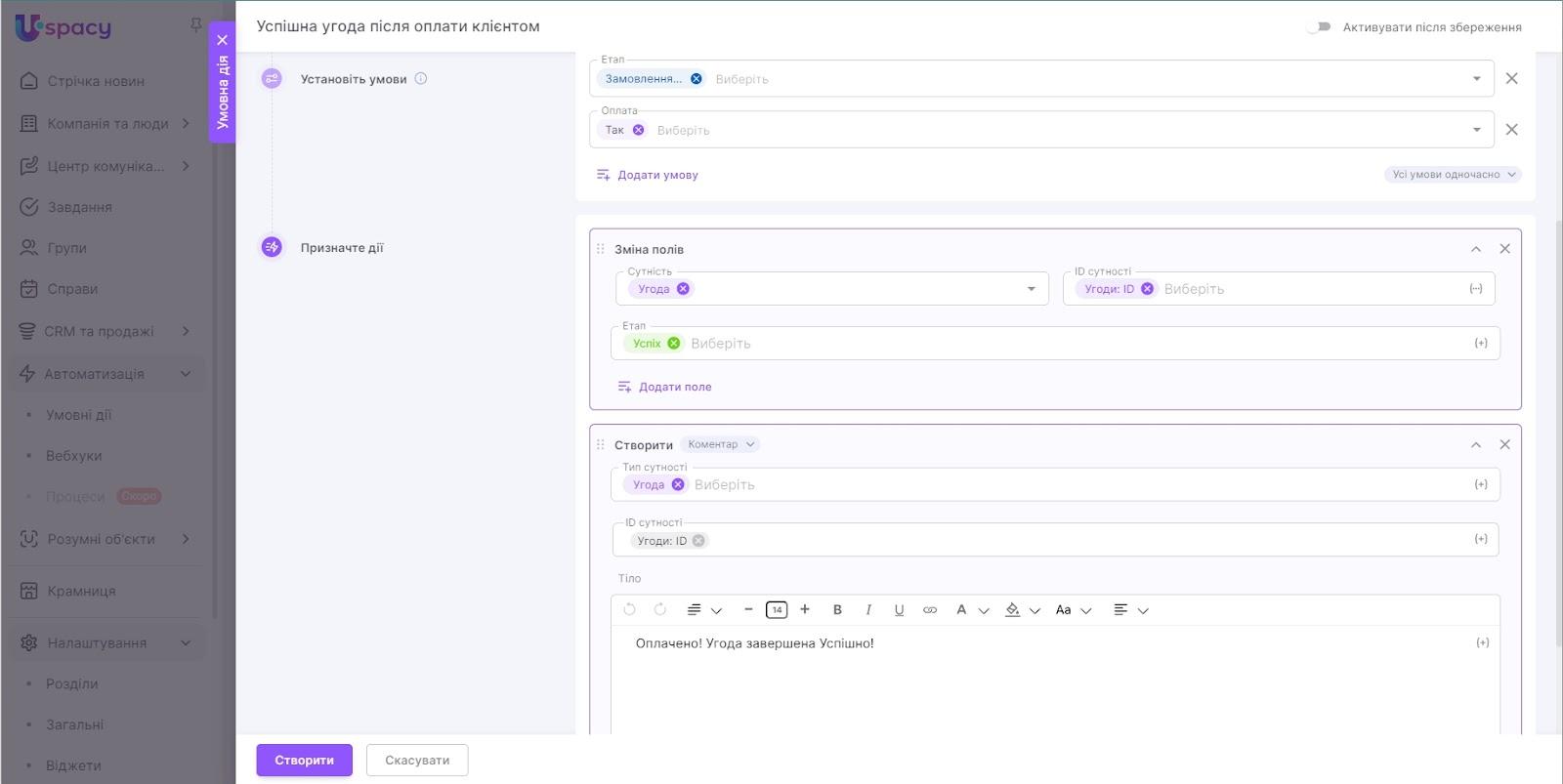Insert variable in the Тип сутності field

pos(1481,484)
